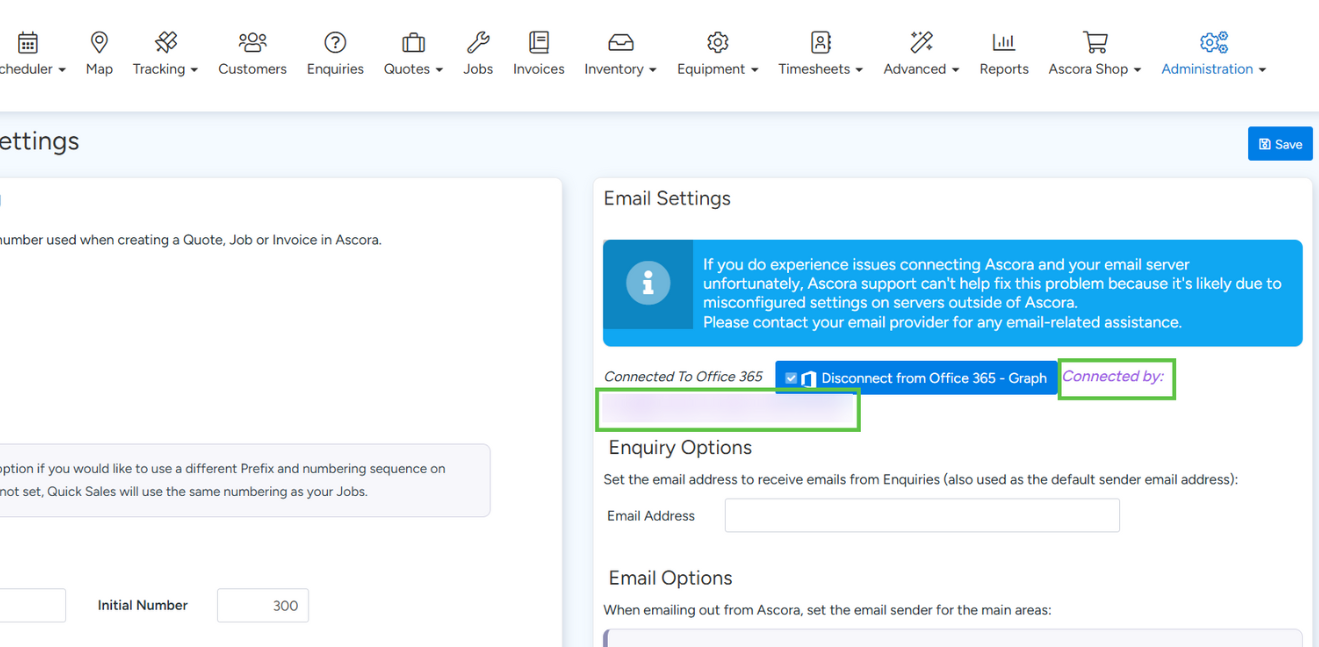
Task: Click the Save button
Action: point(1280,144)
